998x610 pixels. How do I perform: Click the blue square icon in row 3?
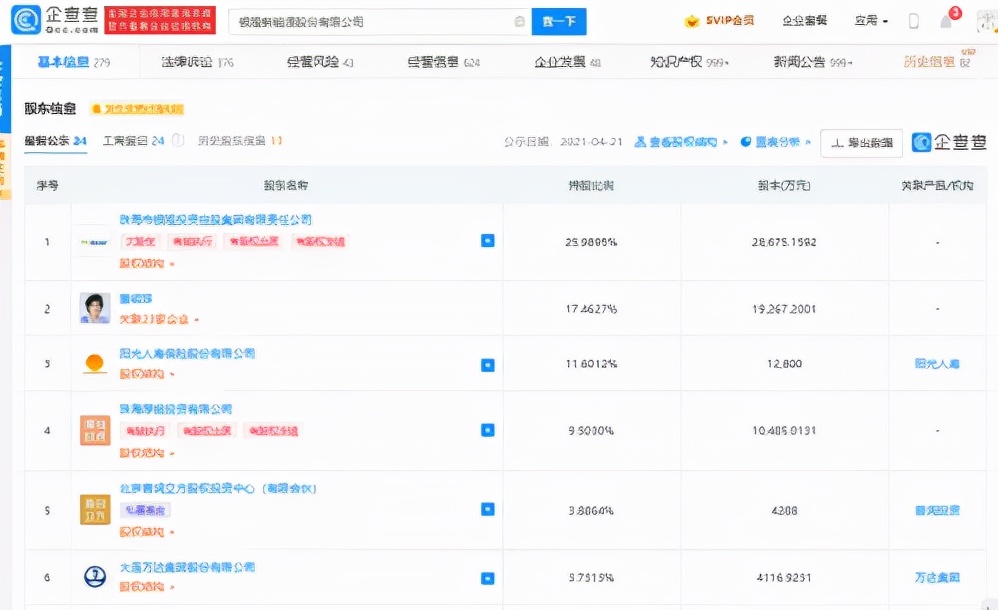click(488, 365)
